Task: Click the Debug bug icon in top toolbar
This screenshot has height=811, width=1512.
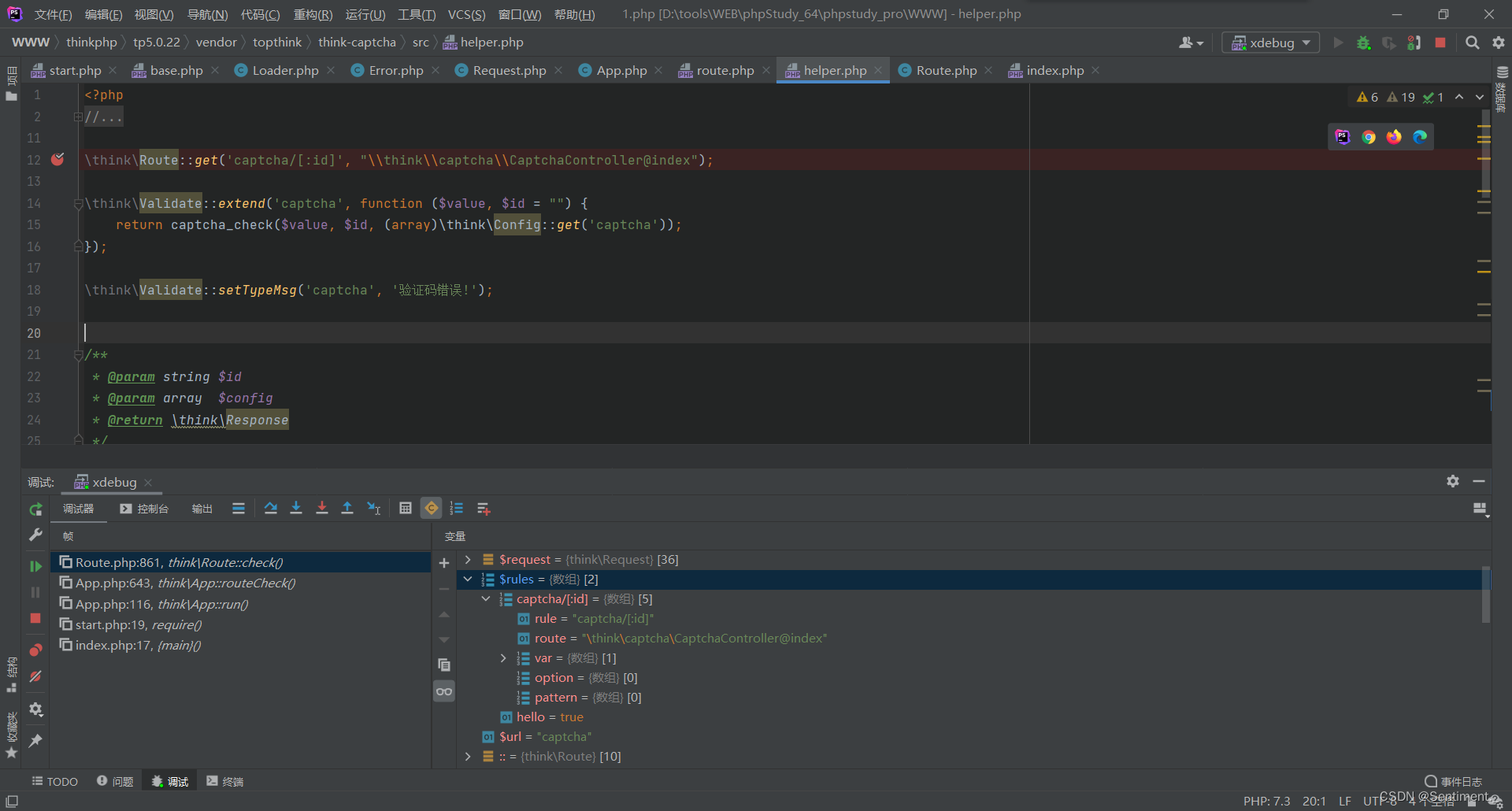Action: (x=1364, y=43)
